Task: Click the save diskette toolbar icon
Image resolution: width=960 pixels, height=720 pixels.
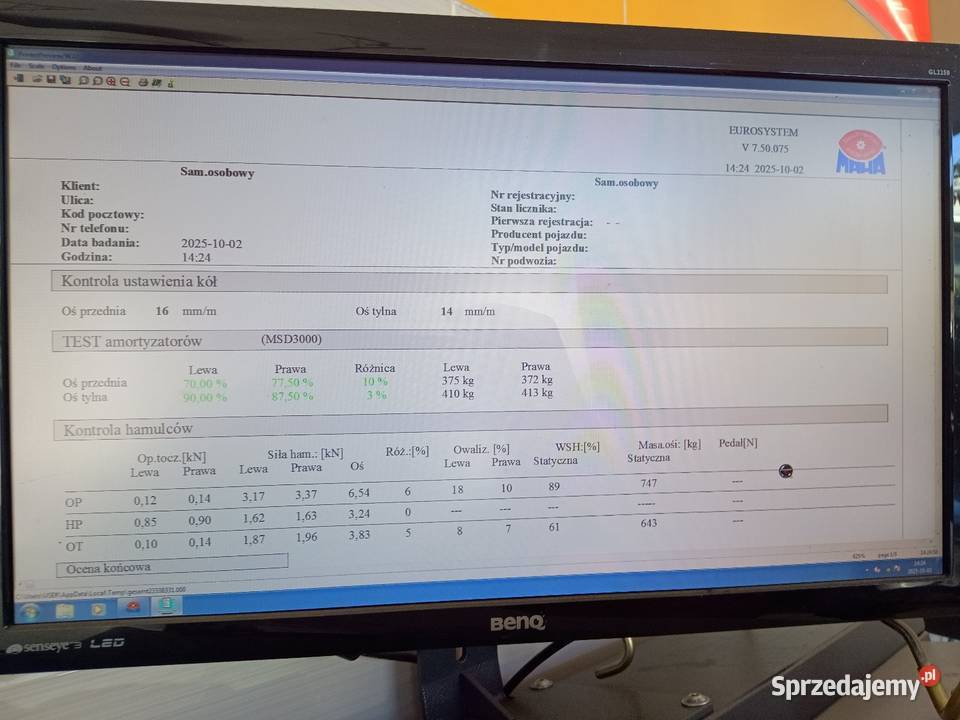Action: [x=50, y=79]
